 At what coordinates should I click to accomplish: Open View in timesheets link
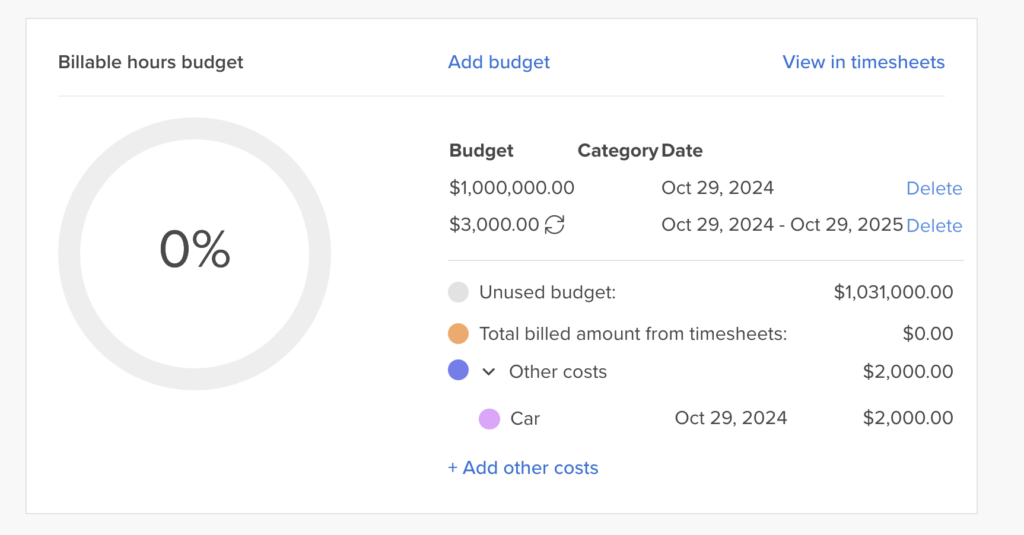863,62
